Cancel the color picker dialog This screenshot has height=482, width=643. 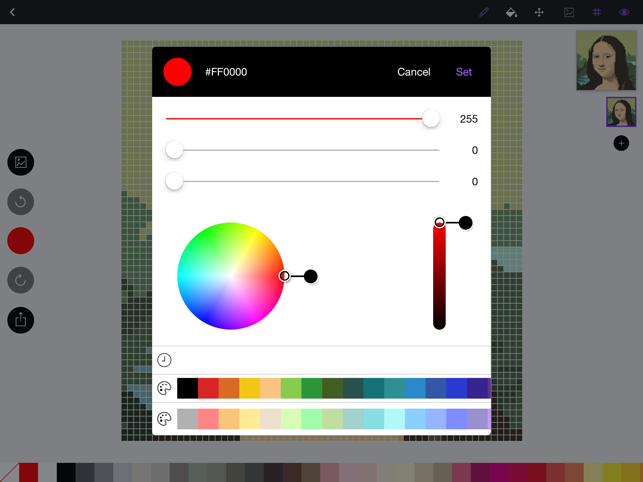click(x=413, y=72)
